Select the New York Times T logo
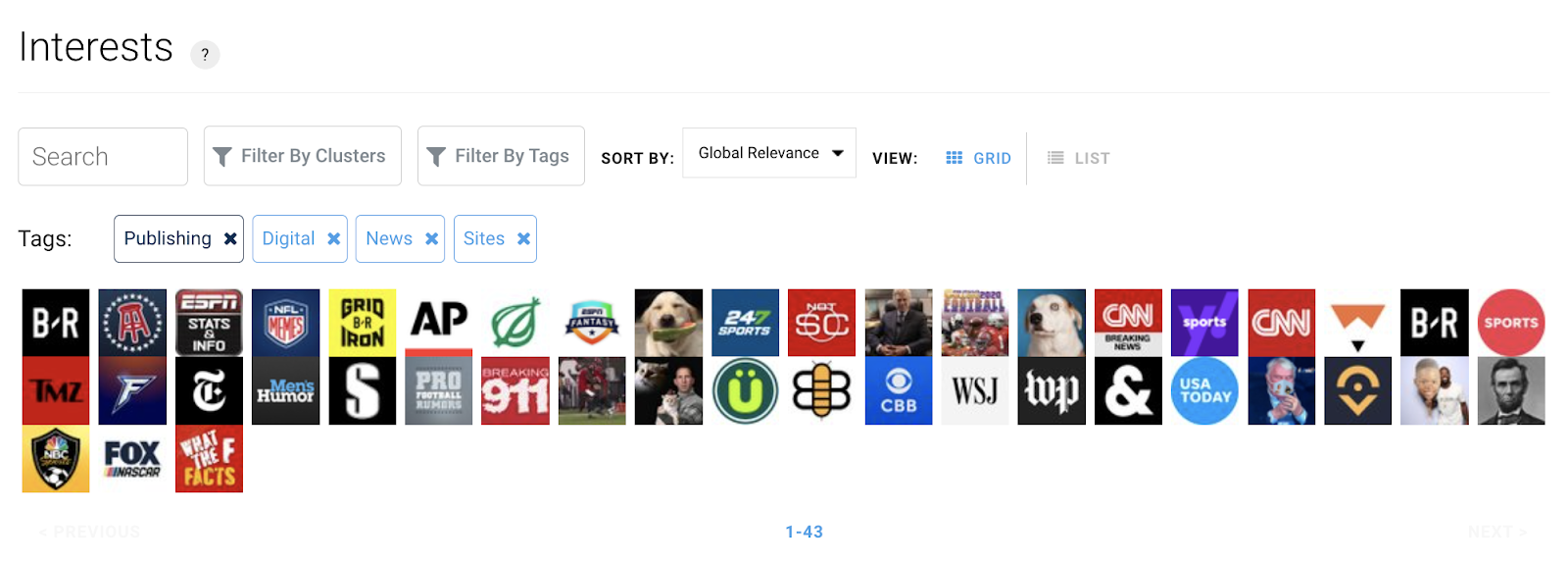Viewport: 1568px width, 562px height. 209,390
